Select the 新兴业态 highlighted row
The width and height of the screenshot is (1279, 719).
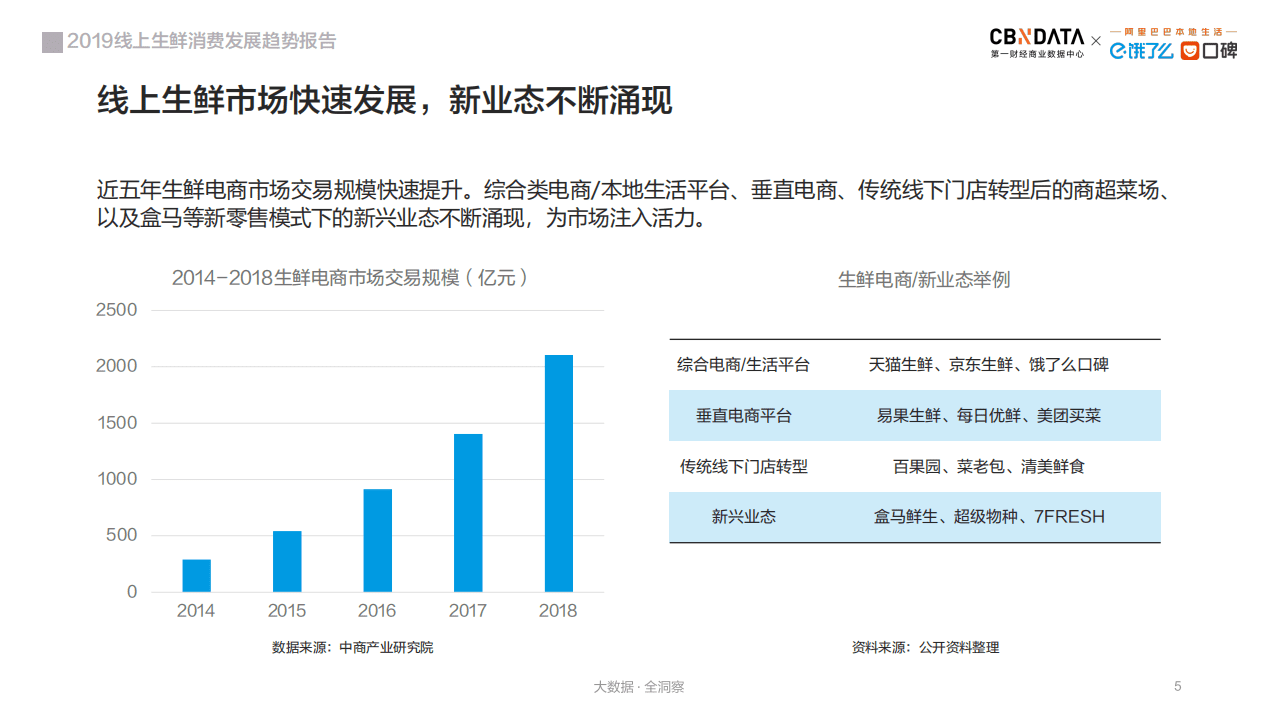(914, 517)
